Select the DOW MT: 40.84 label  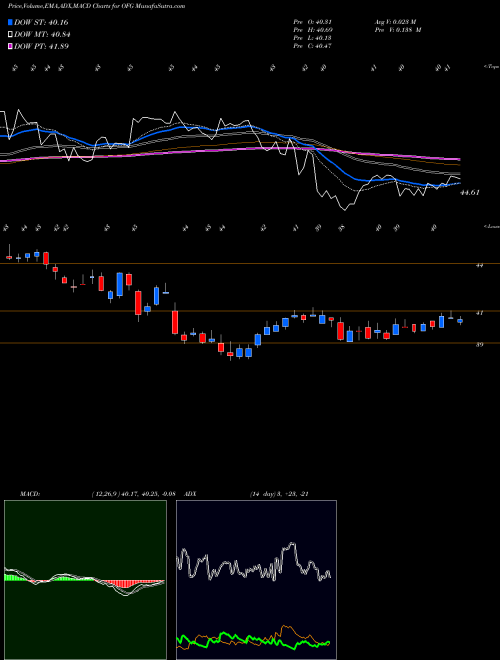click(x=42, y=35)
